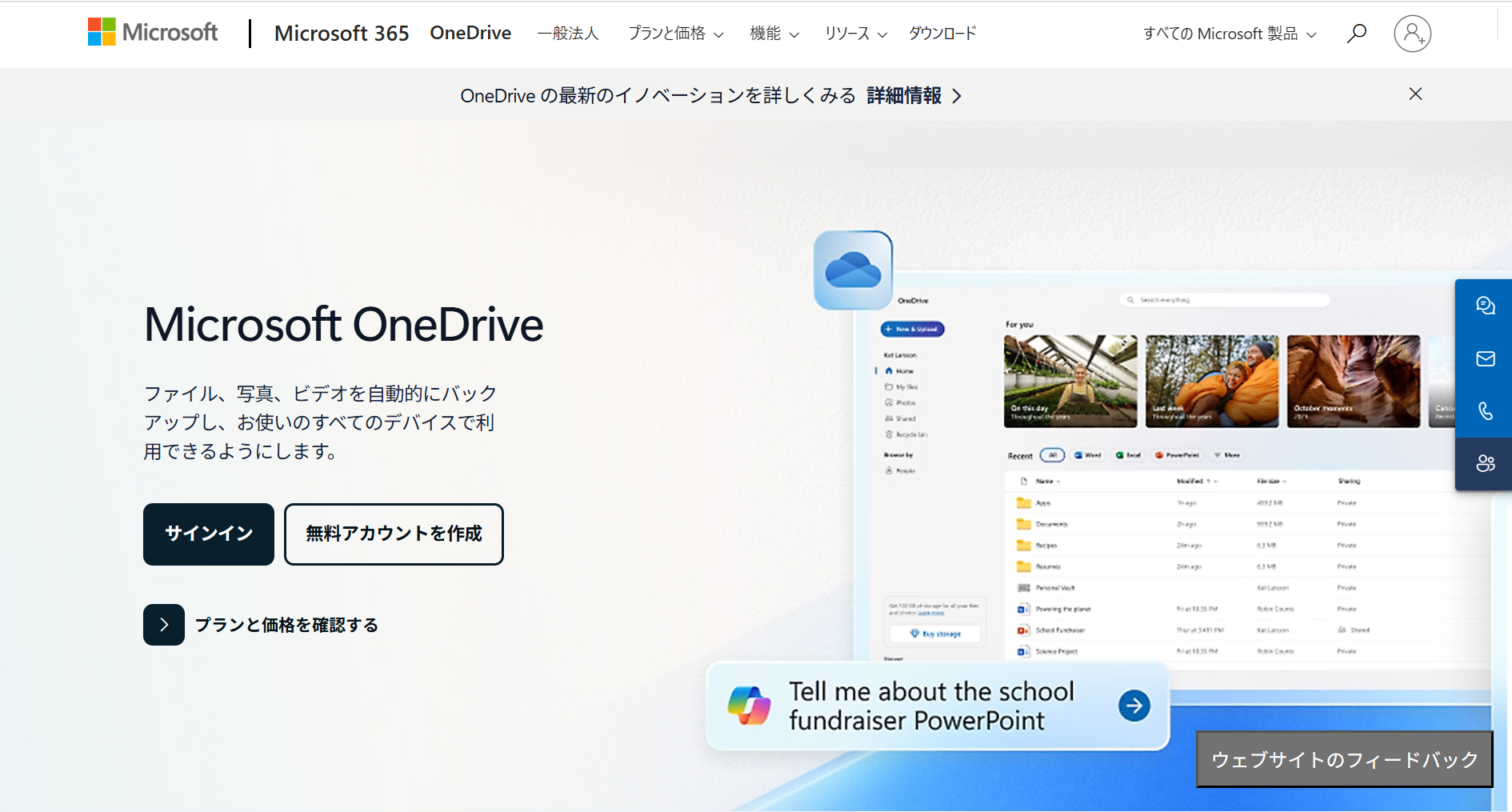Click the Microsoft logo
This screenshot has width=1512, height=812.
[x=152, y=32]
